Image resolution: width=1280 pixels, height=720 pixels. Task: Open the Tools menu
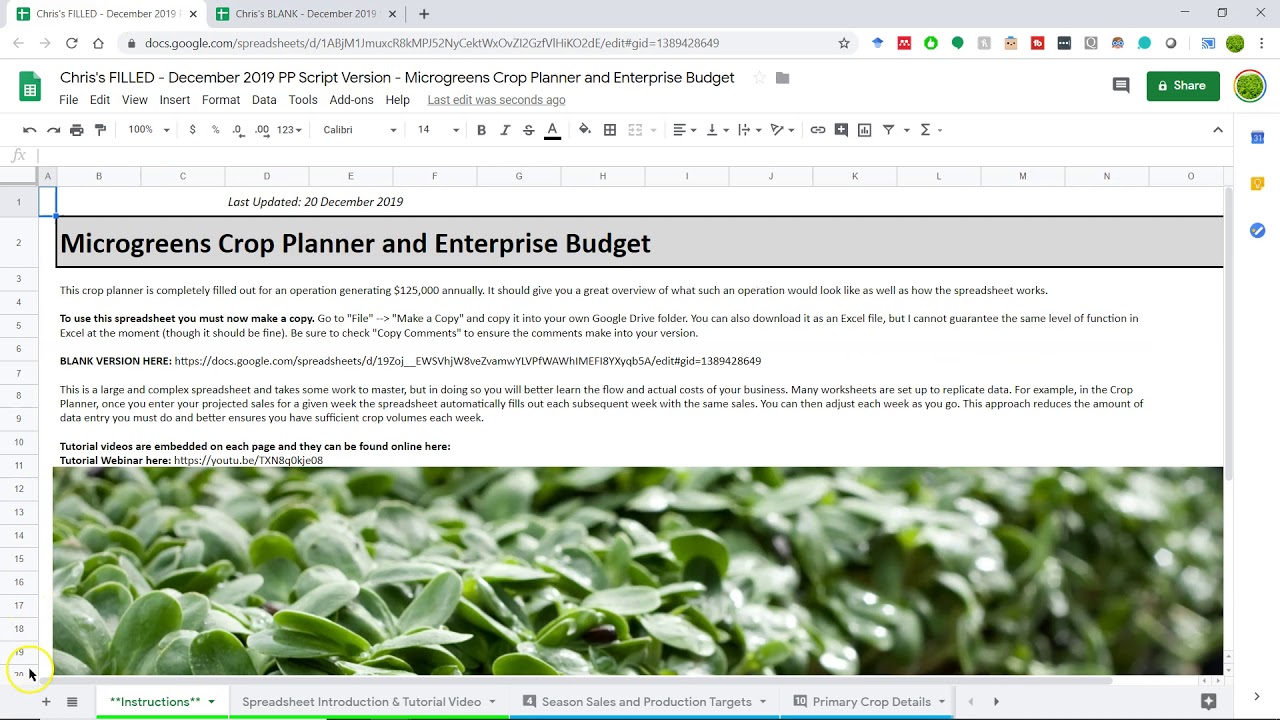[303, 100]
